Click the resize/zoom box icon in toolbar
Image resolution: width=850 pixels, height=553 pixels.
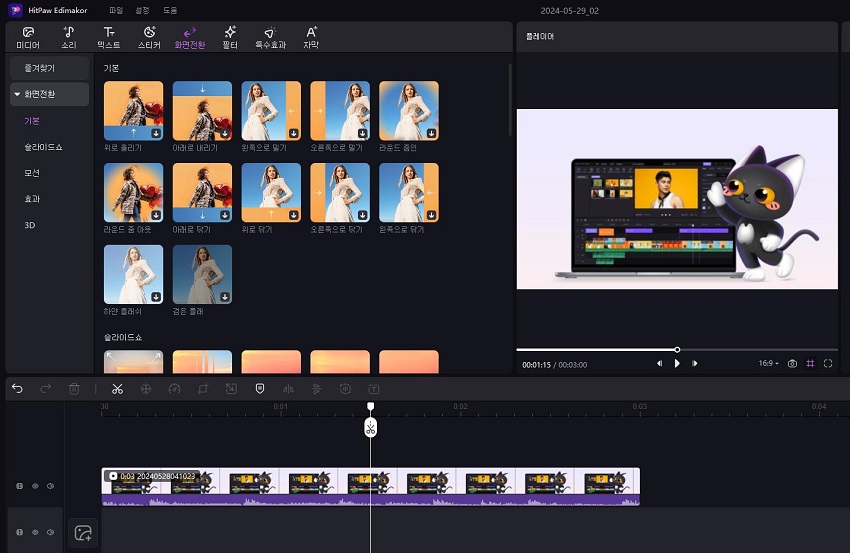tap(231, 389)
